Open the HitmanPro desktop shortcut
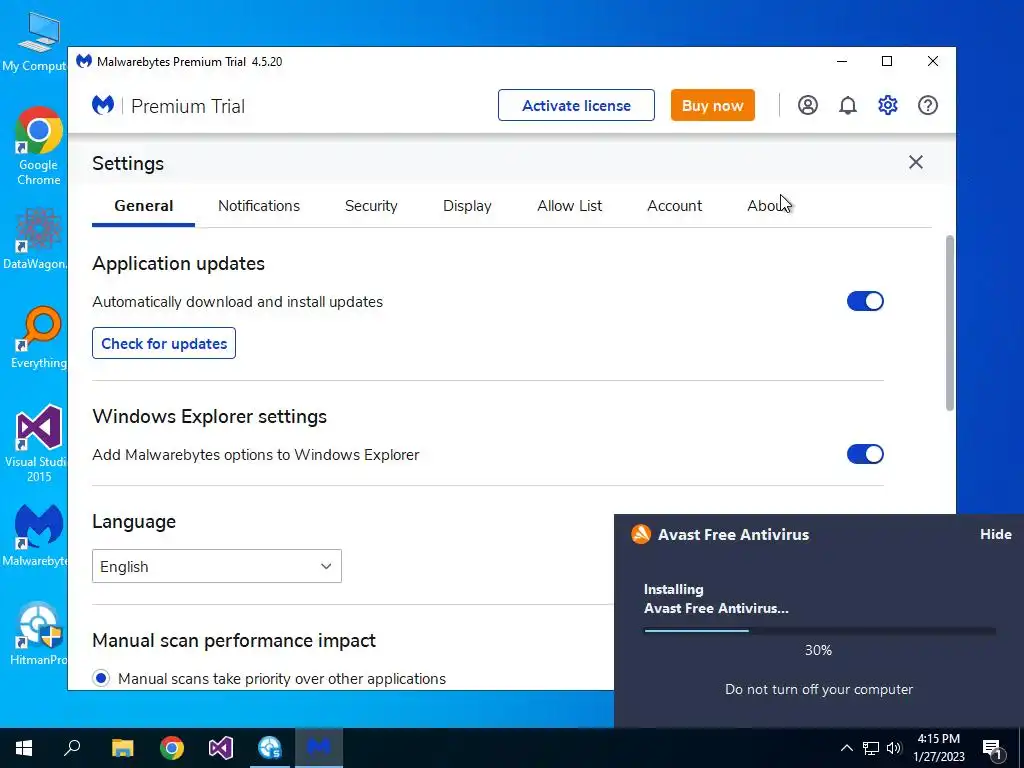Image resolution: width=1024 pixels, height=768 pixels. point(38,634)
